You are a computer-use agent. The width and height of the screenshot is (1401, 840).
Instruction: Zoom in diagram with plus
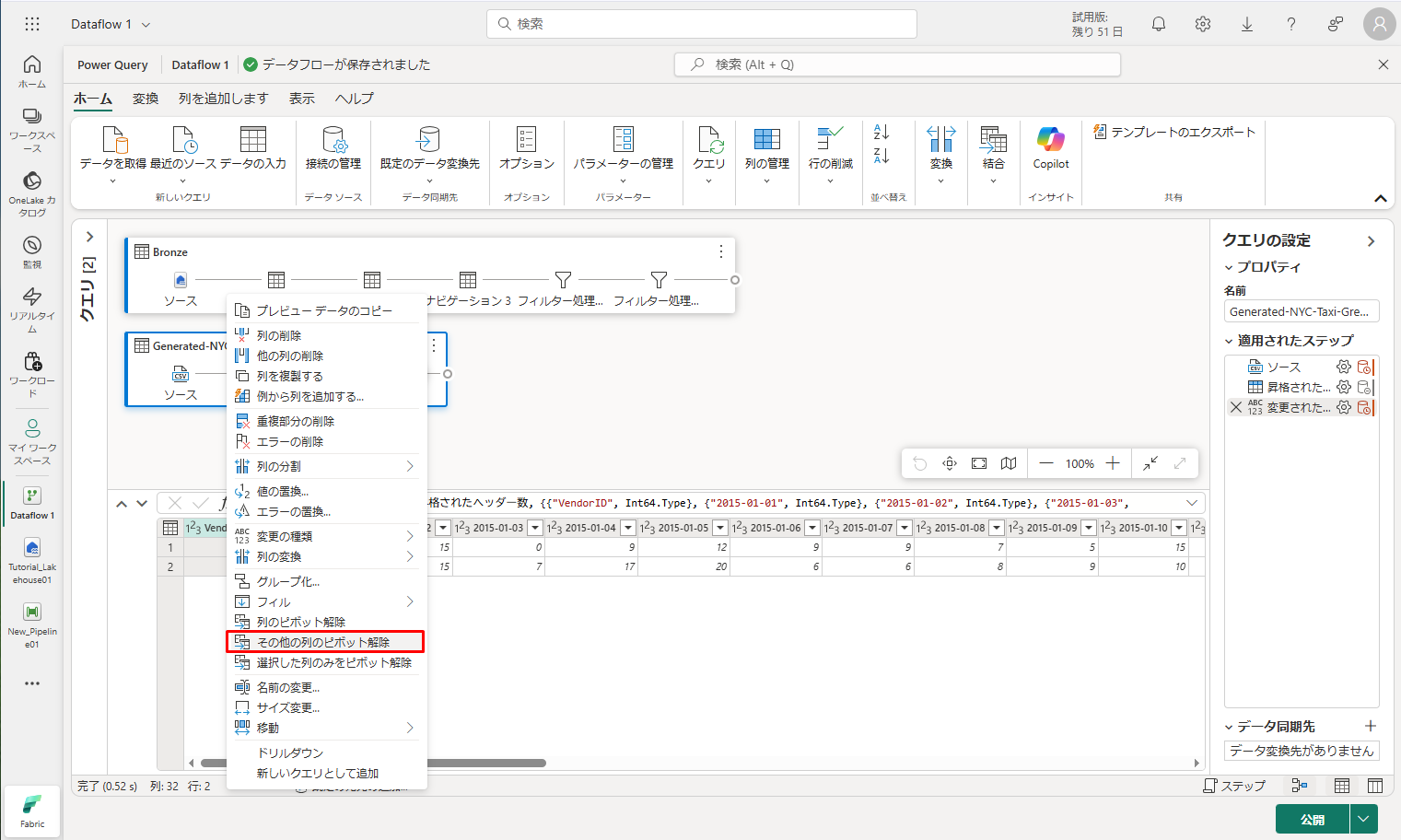pyautogui.click(x=1113, y=463)
